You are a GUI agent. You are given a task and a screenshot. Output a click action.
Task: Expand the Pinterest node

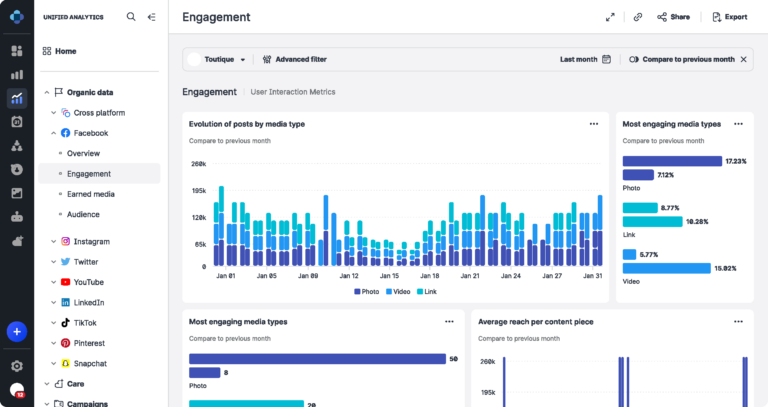coord(53,343)
